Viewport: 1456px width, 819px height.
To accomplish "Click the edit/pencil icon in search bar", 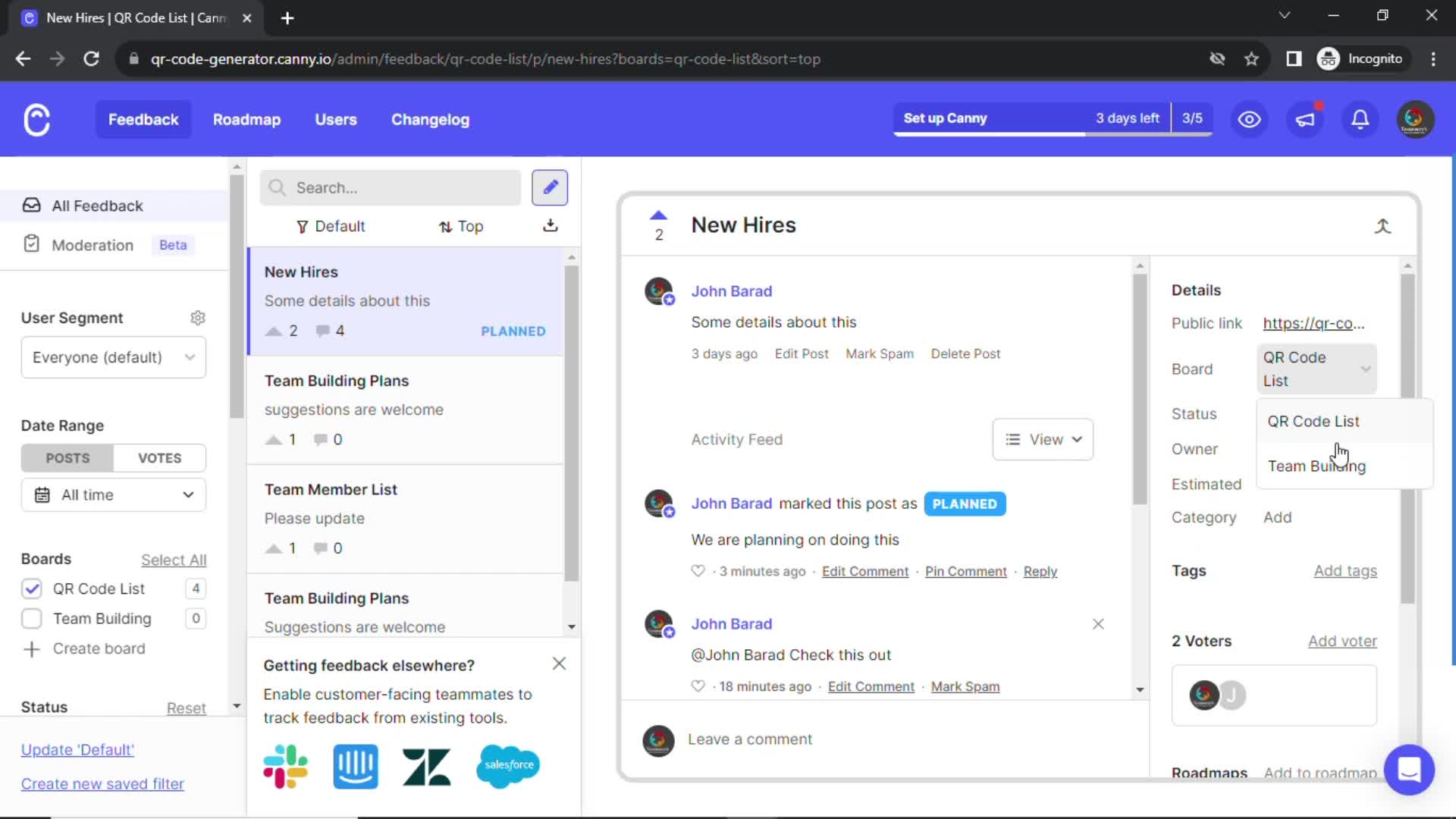I will 552,188.
